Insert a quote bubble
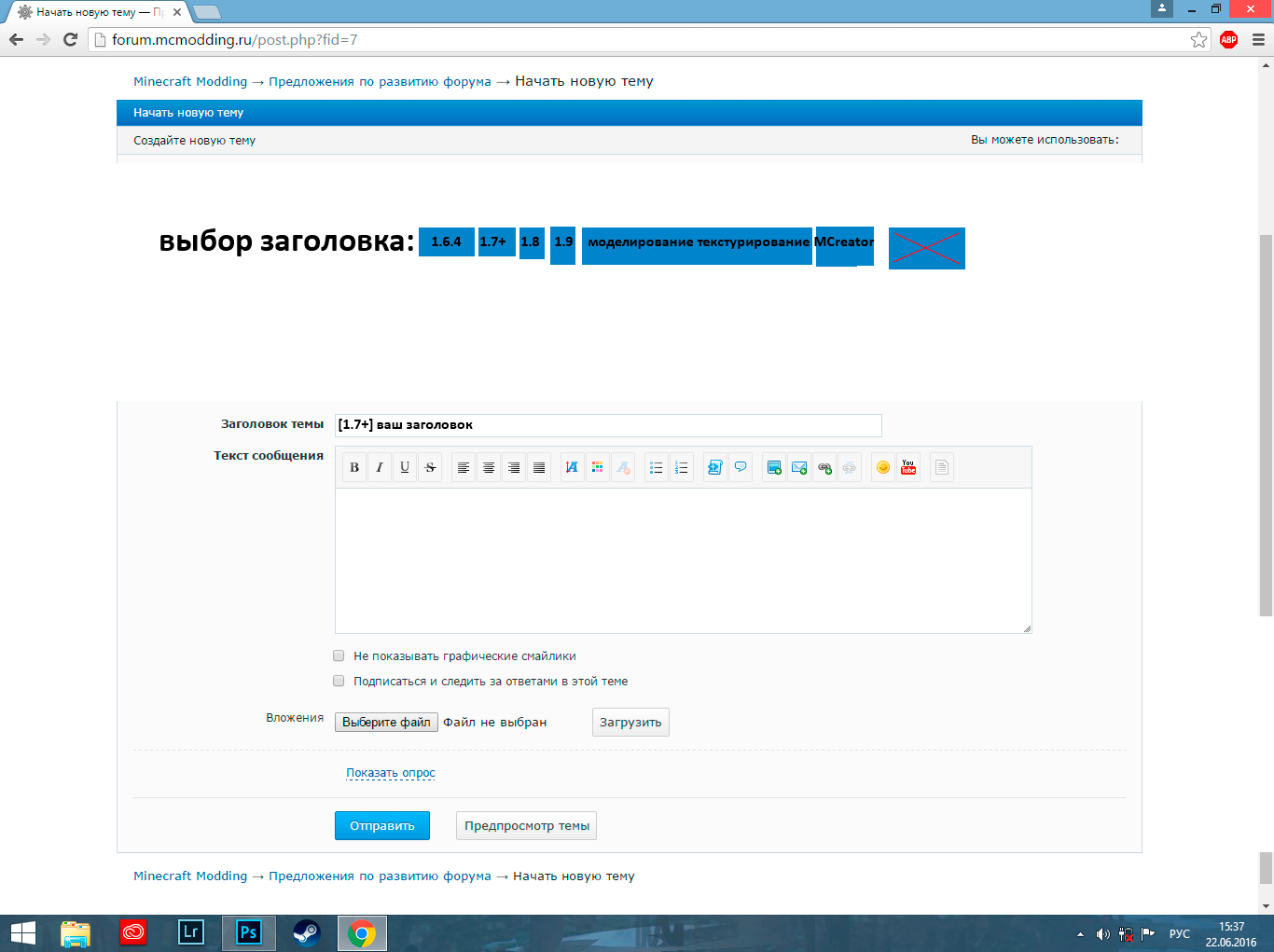This screenshot has height=952, width=1274. click(x=741, y=467)
